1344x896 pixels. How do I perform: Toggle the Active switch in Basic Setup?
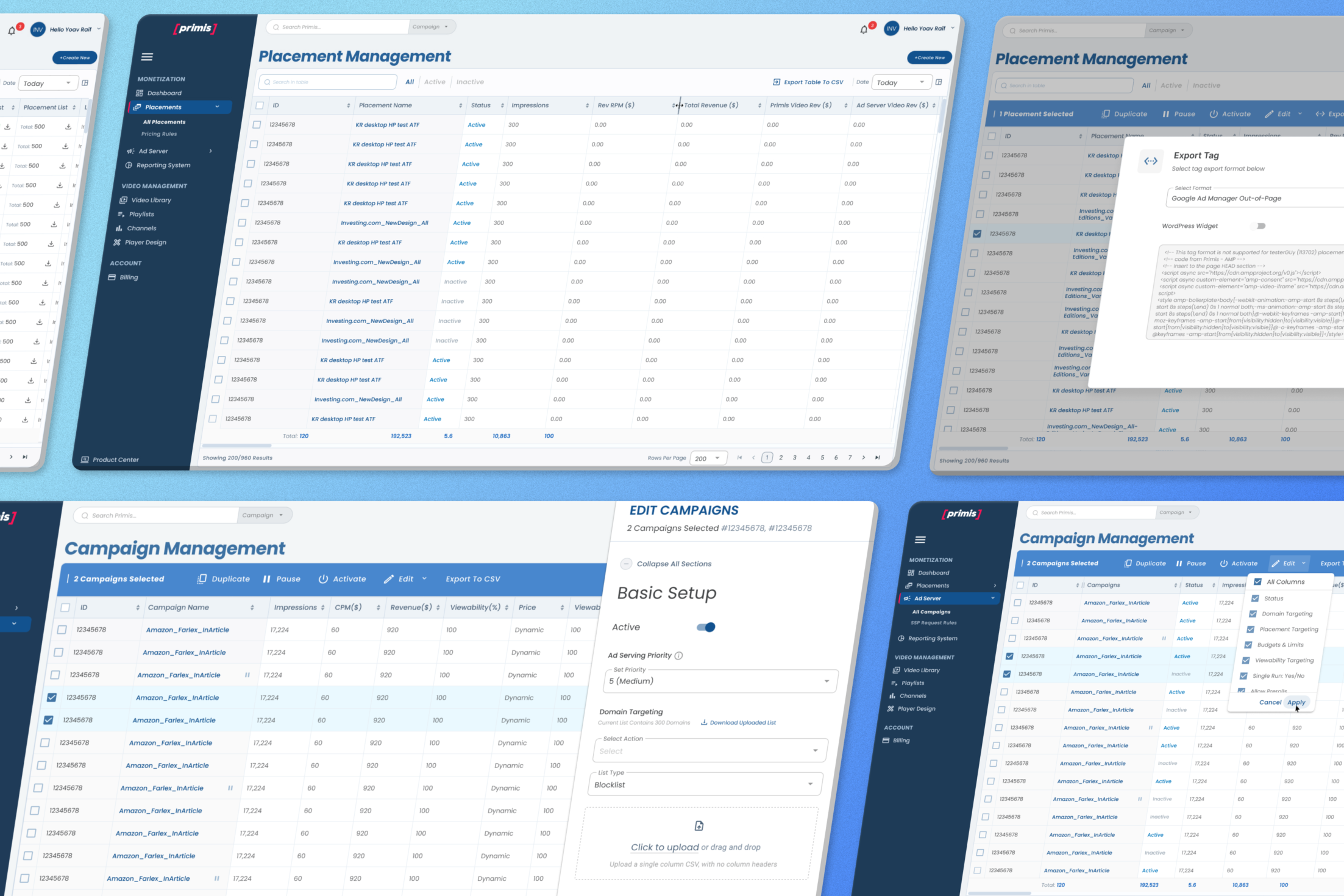706,627
